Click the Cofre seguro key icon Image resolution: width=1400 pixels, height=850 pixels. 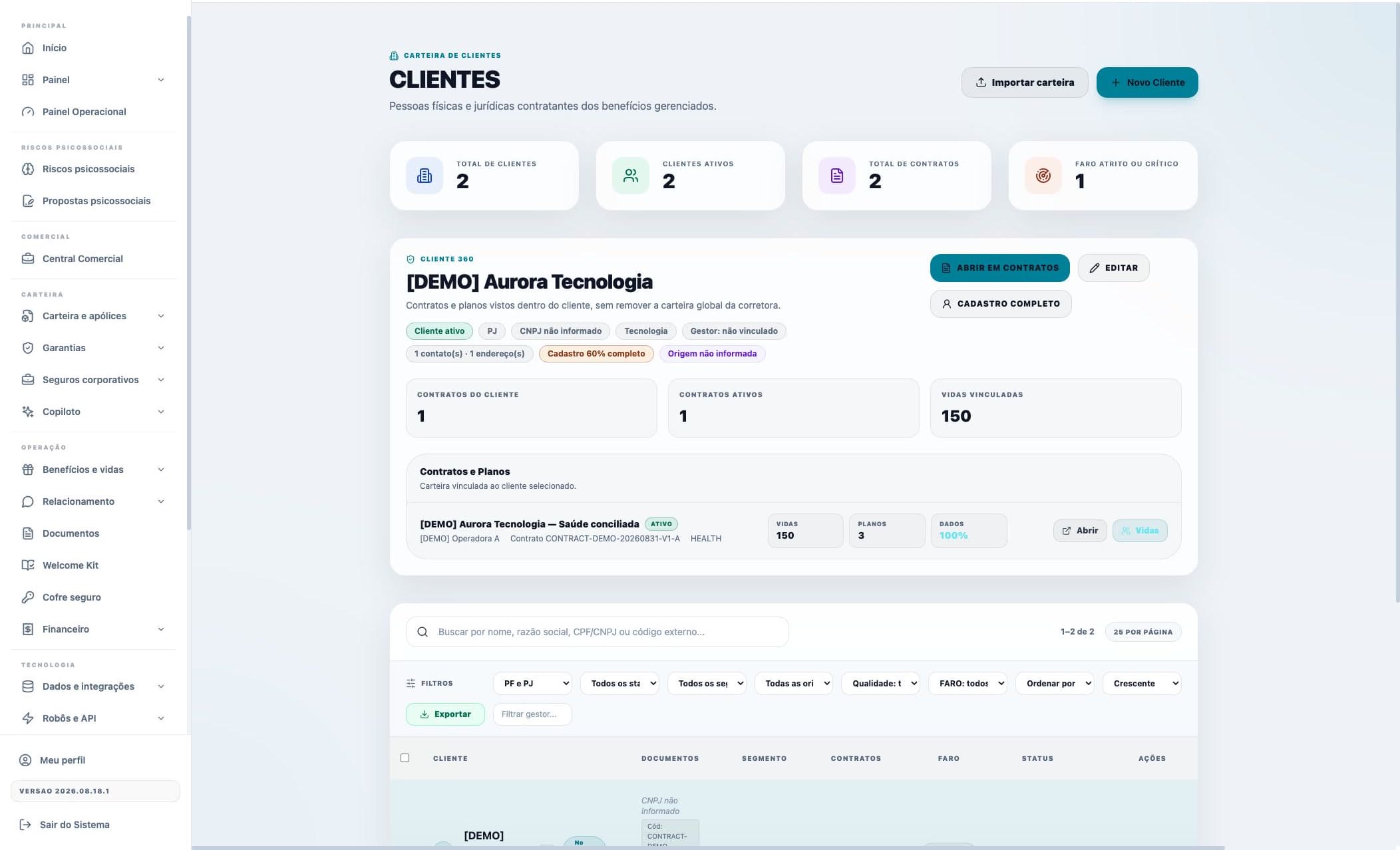(28, 597)
